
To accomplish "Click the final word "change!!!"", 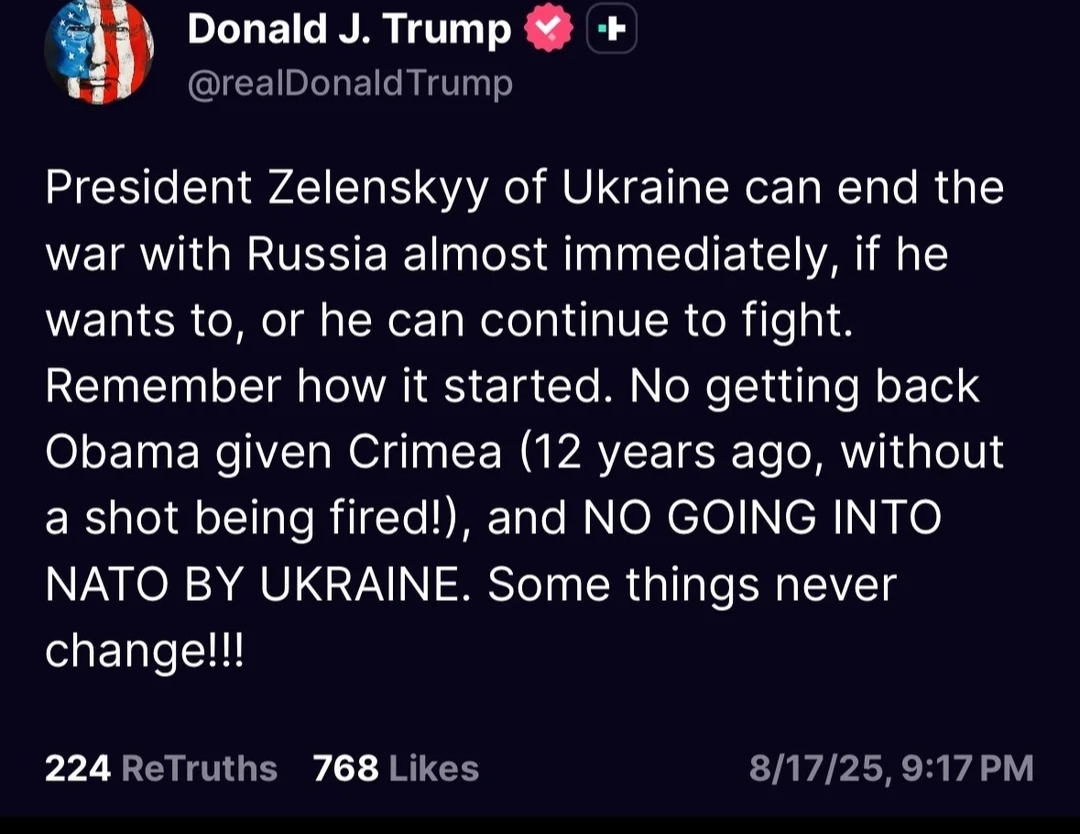I will coord(145,651).
